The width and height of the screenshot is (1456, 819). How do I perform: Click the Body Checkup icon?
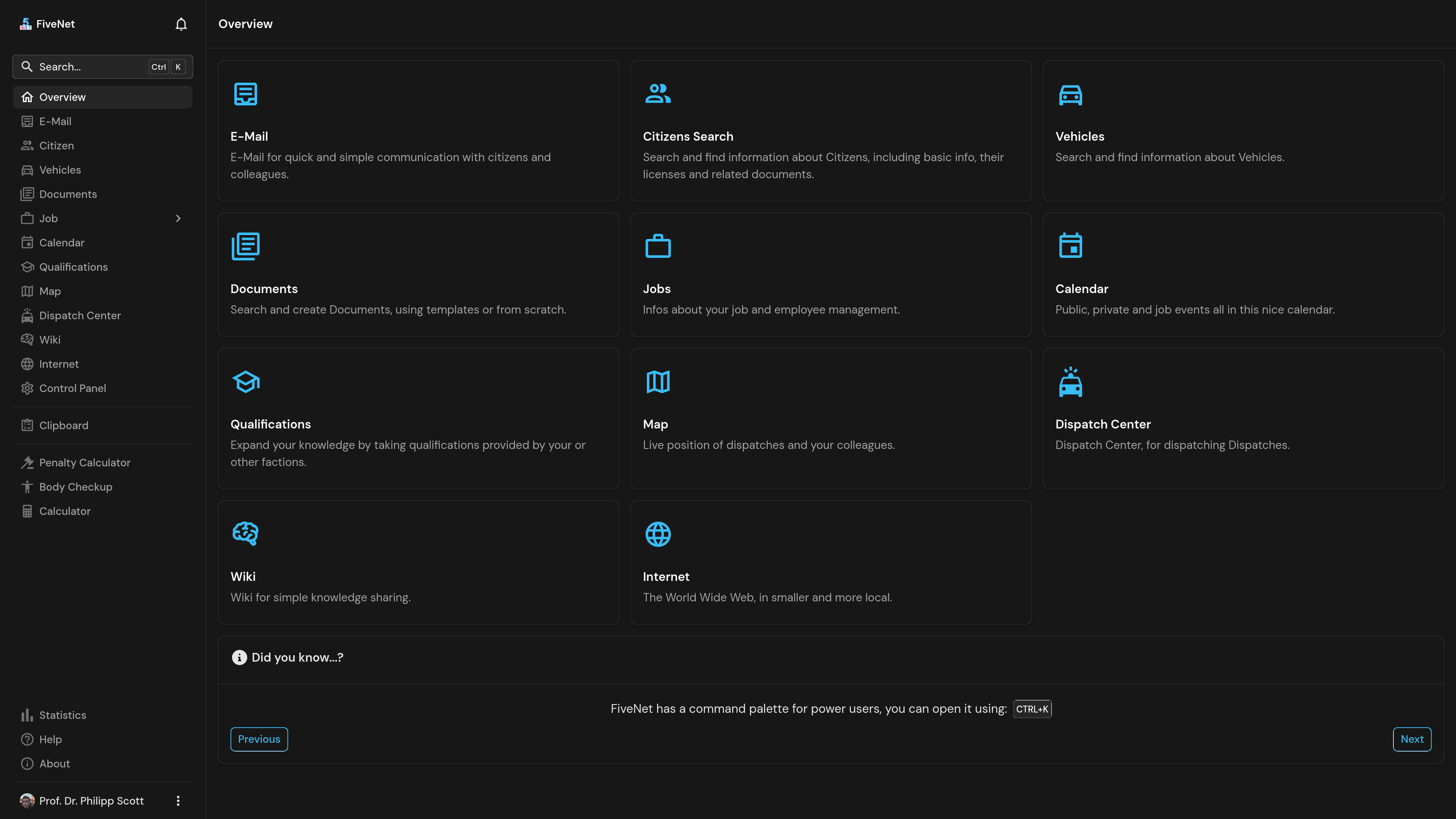[x=27, y=486]
